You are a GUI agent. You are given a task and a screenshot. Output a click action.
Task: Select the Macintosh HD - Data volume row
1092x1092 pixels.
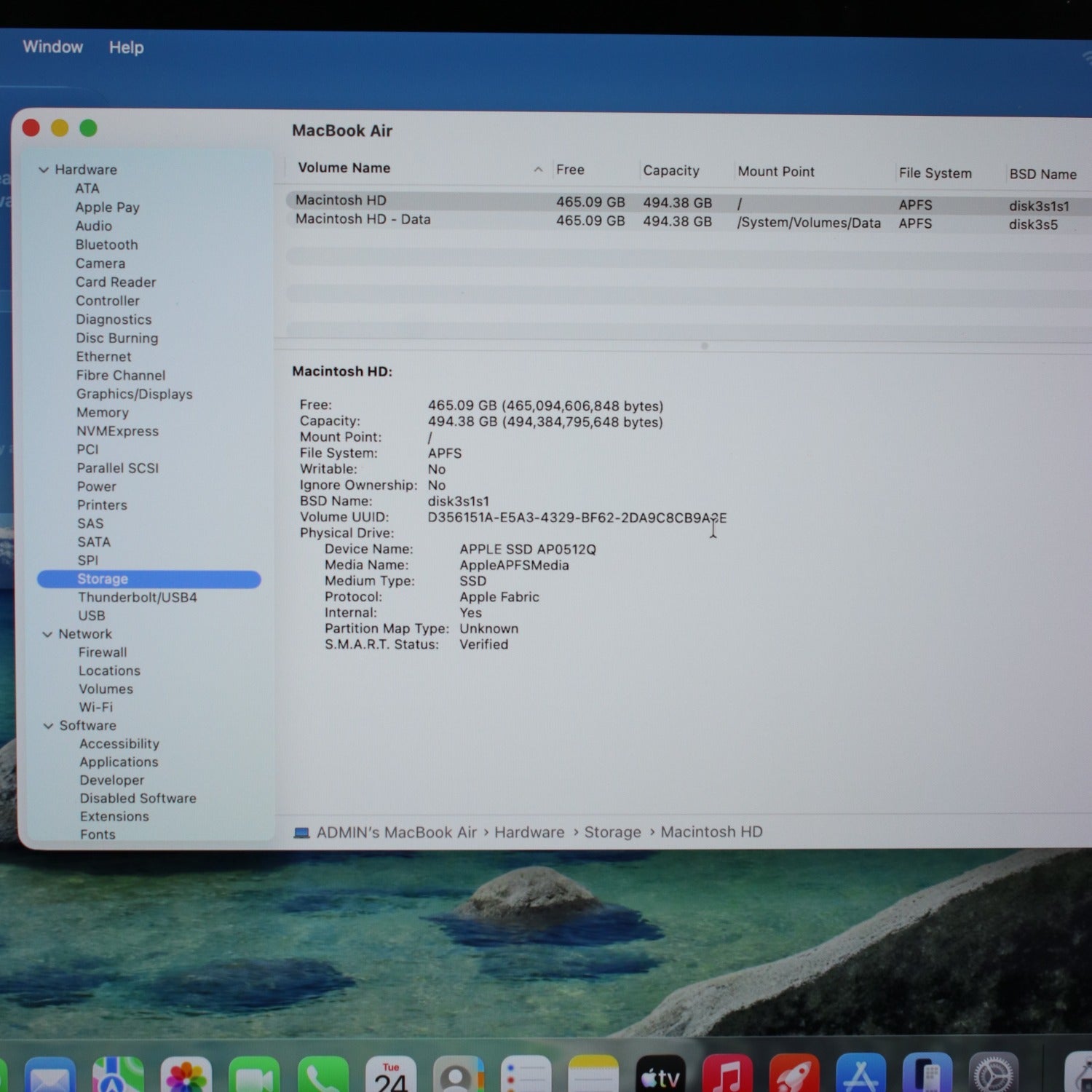(x=689, y=221)
